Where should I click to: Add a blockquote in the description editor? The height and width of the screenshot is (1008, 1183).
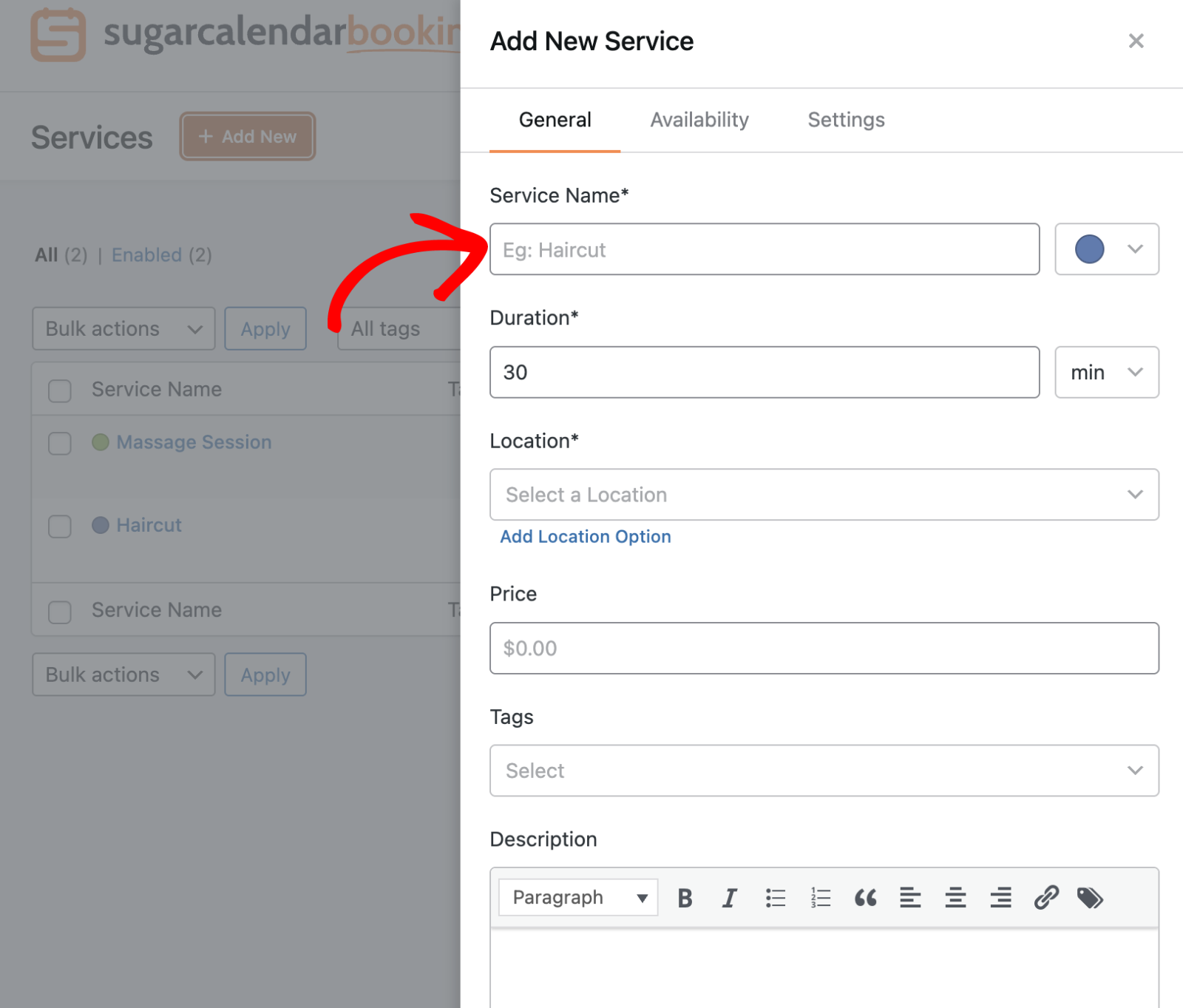click(x=865, y=898)
